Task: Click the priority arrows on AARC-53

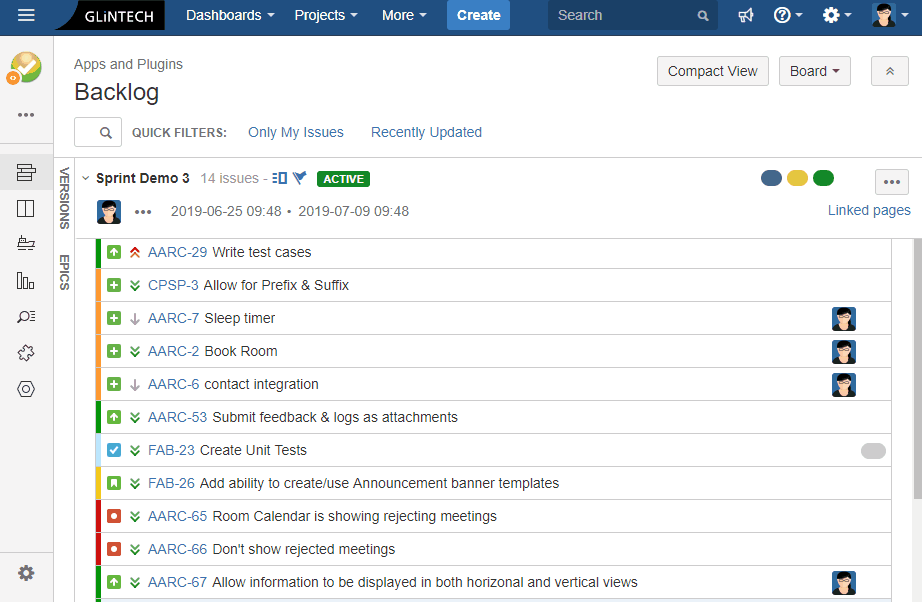Action: [x=135, y=417]
